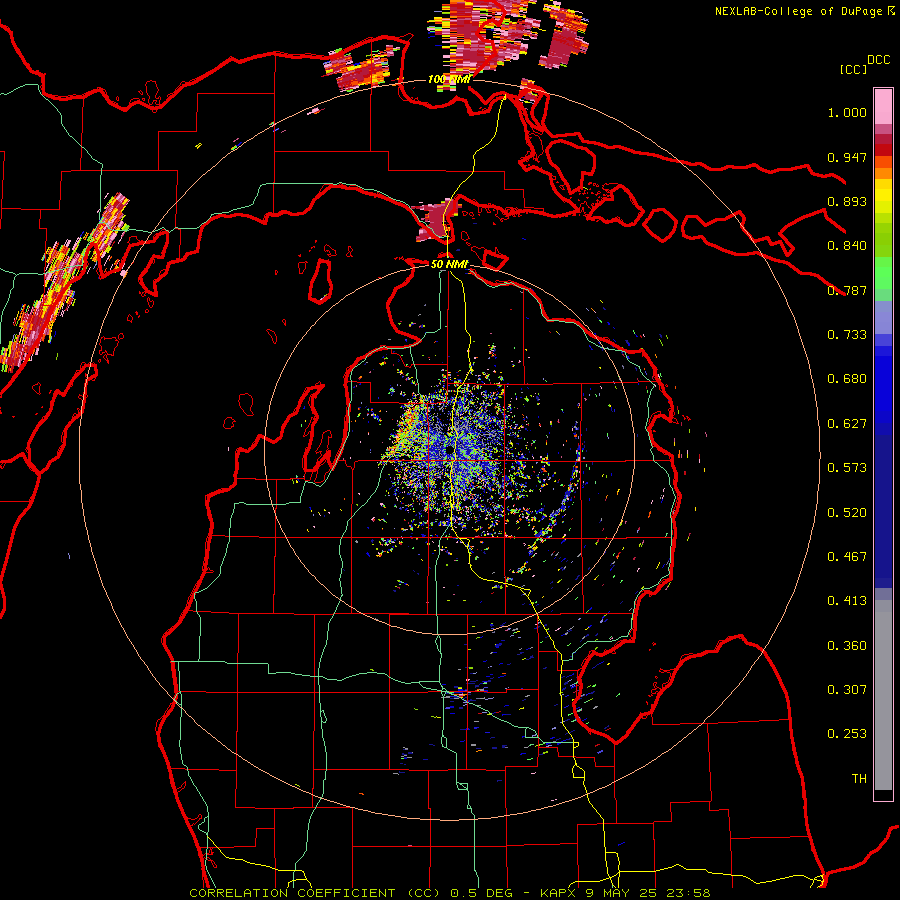
Task: Click the 100 NMI range ring label
Action: pos(449,79)
